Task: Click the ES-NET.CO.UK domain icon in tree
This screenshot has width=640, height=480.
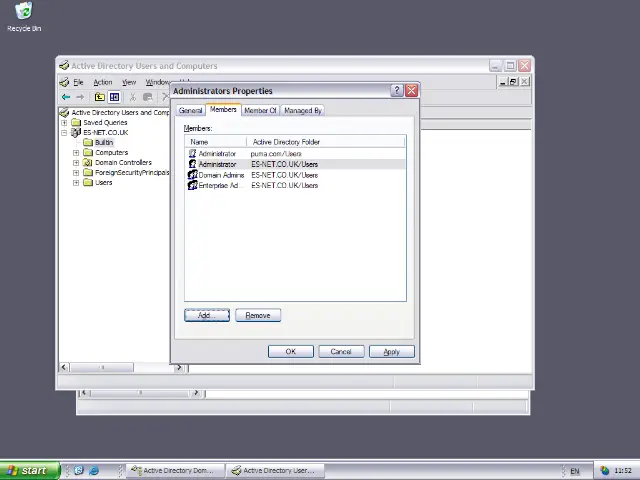Action: coord(76,132)
